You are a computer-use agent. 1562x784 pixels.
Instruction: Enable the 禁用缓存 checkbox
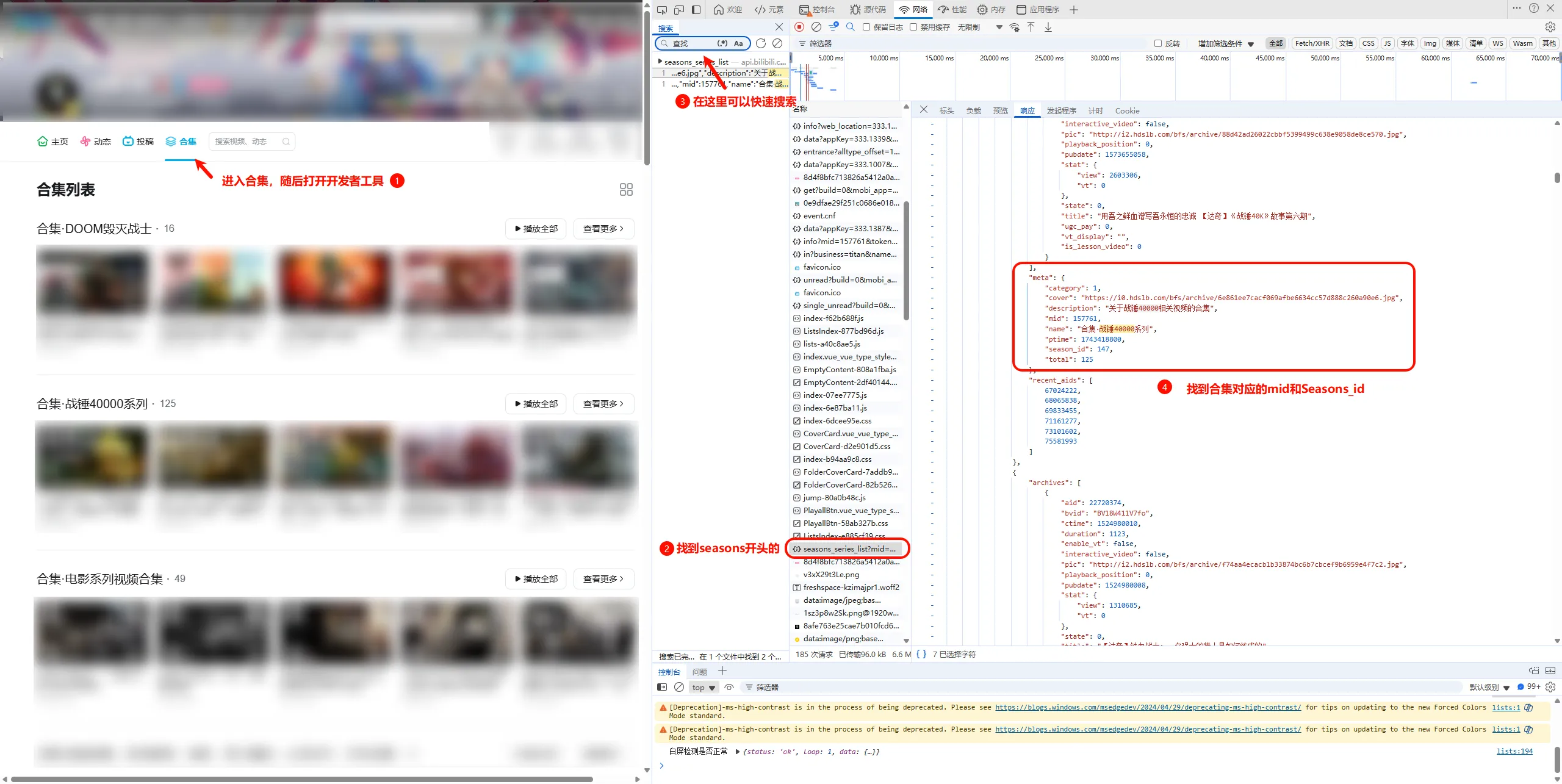pyautogui.click(x=913, y=27)
